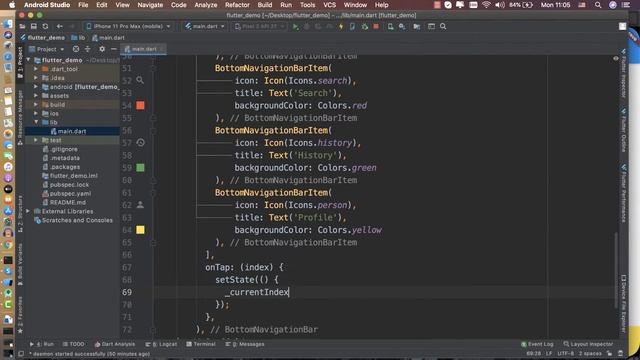Open the Build menu
This screenshot has width=640, height=360.
click(x=264, y=5)
